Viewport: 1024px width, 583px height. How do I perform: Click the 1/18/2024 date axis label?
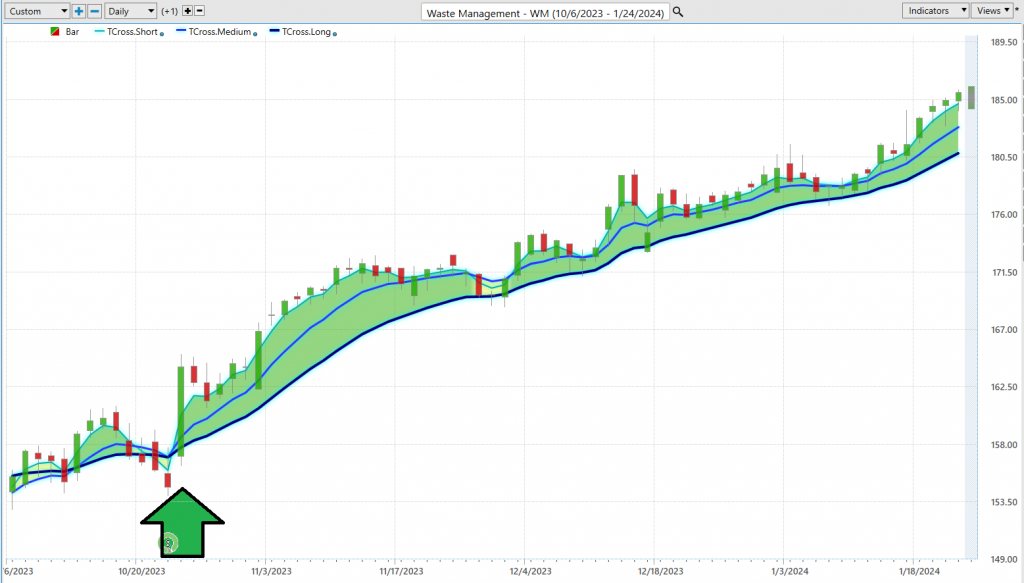click(x=919, y=571)
